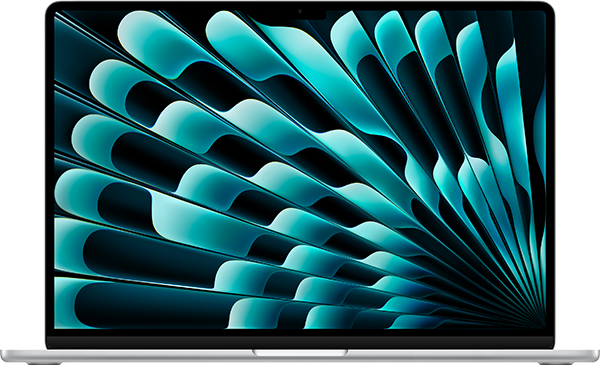Click the thumb groove cutout on laptop base
Screen dimensions: 600x365
[x=300, y=352]
